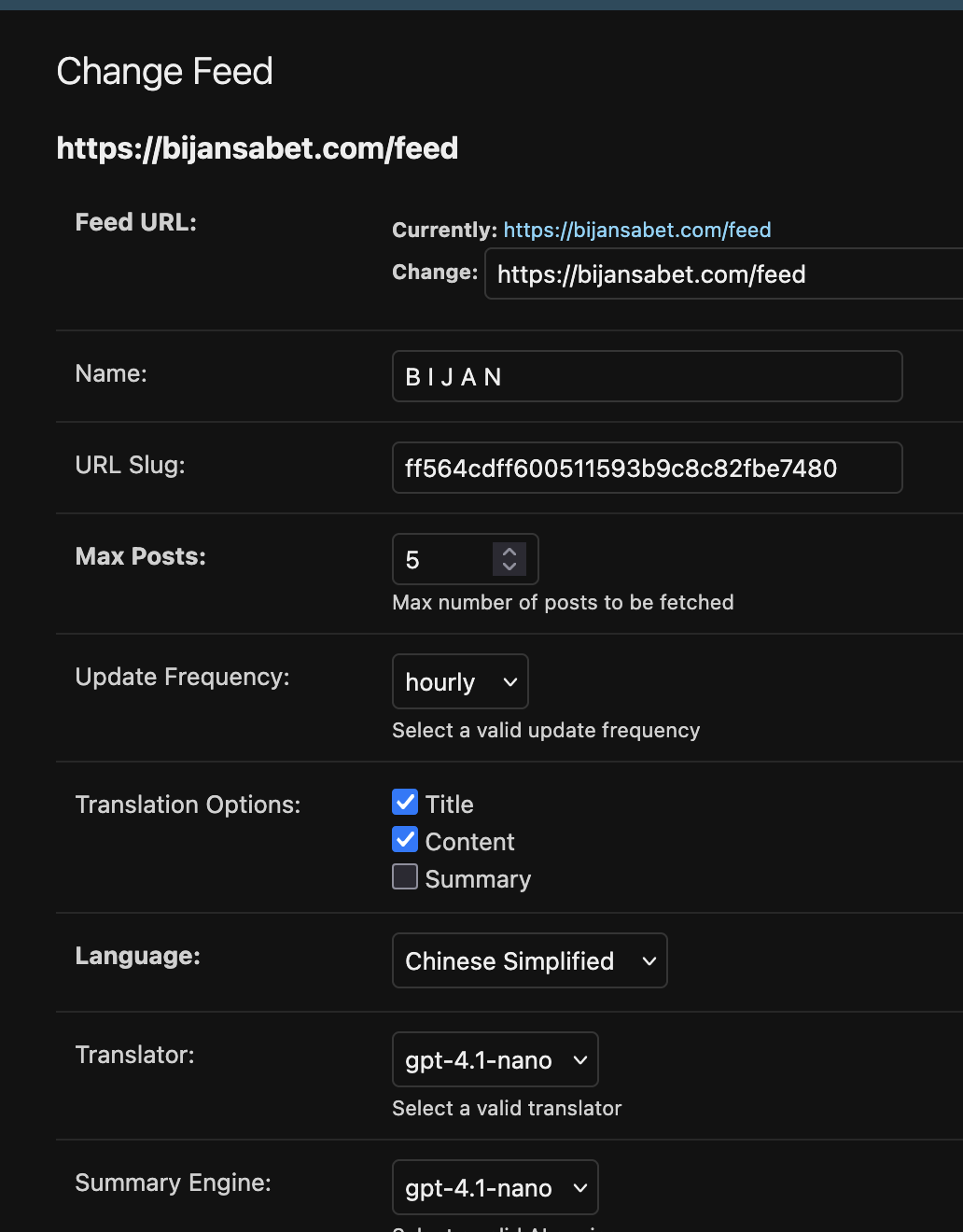Decrease Max Posts with the down arrow
Viewport: 963px width, 1232px height.
click(x=509, y=567)
